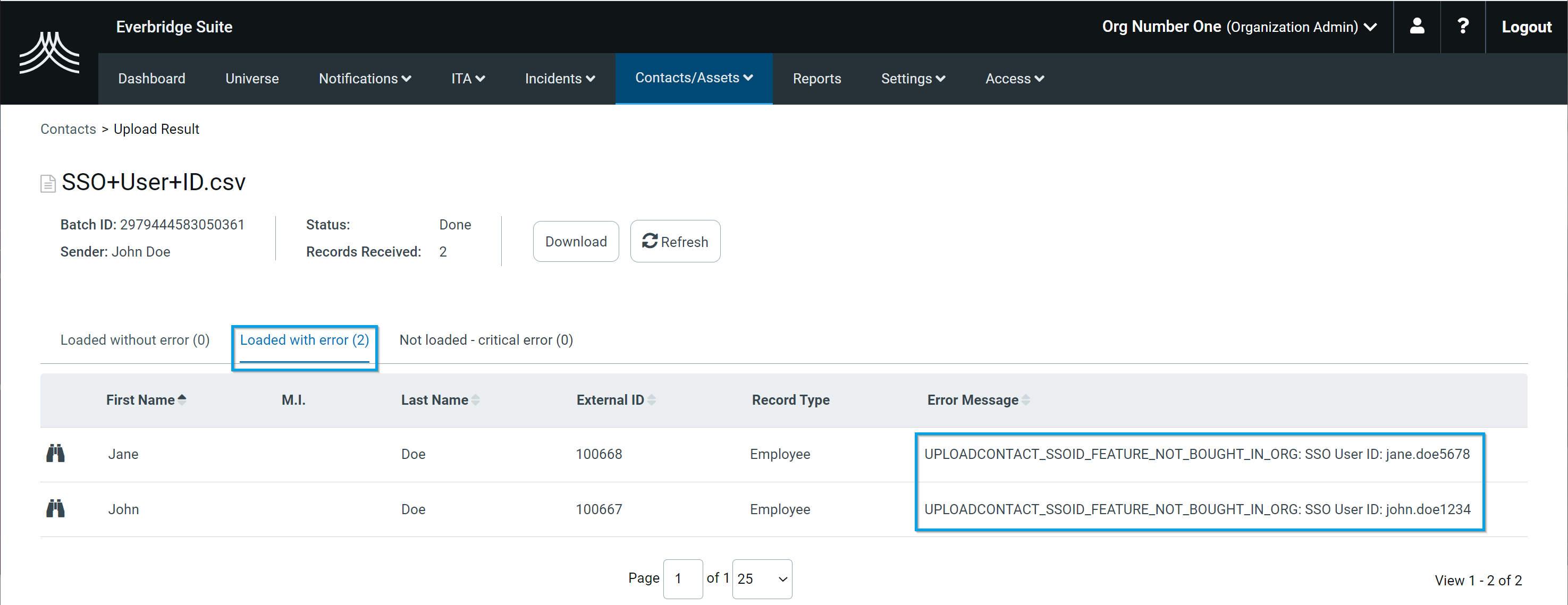The image size is (1568, 605).
Task: Open the help question mark icon
Action: pyautogui.click(x=1463, y=26)
